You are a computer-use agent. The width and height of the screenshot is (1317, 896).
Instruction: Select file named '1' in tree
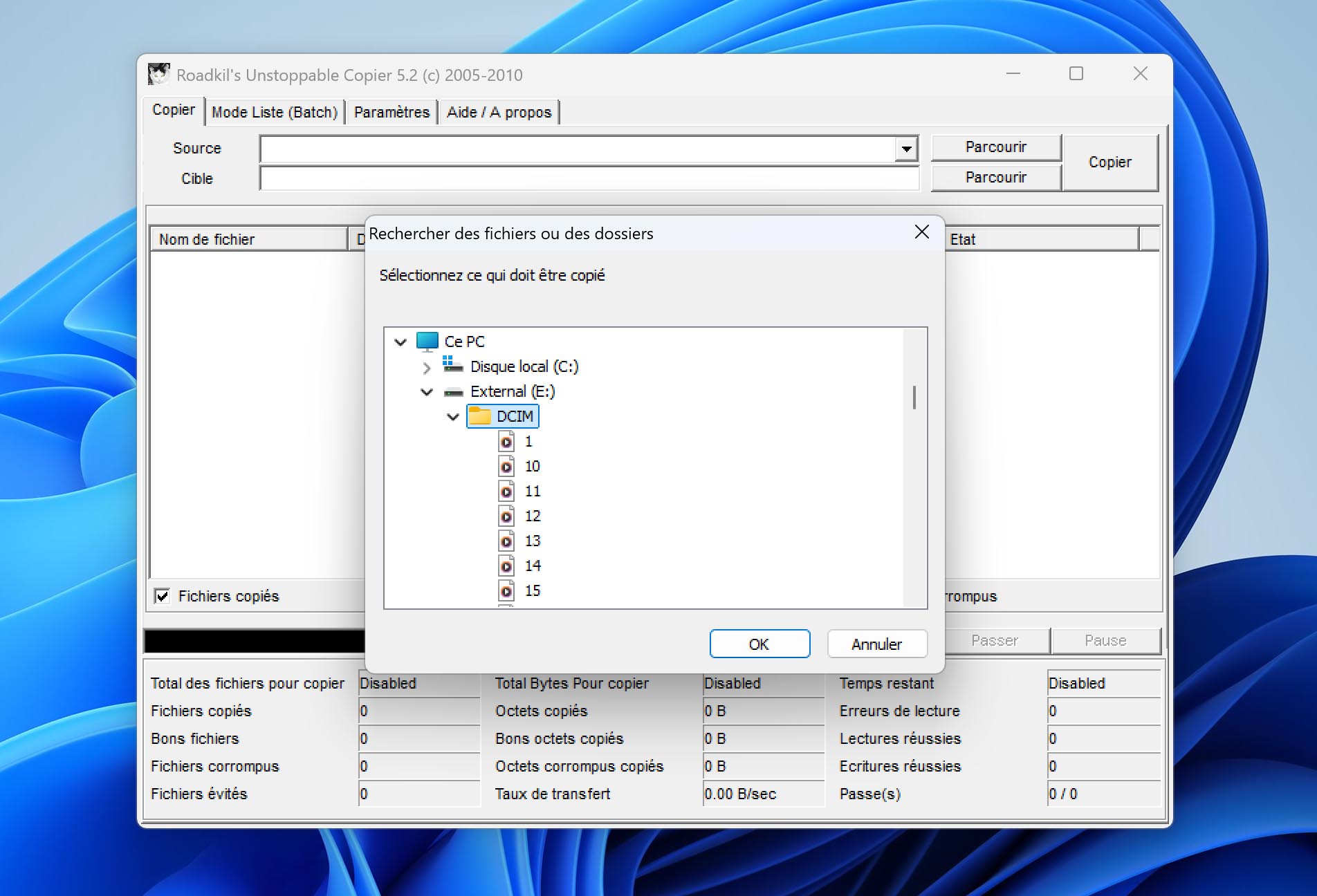[528, 441]
